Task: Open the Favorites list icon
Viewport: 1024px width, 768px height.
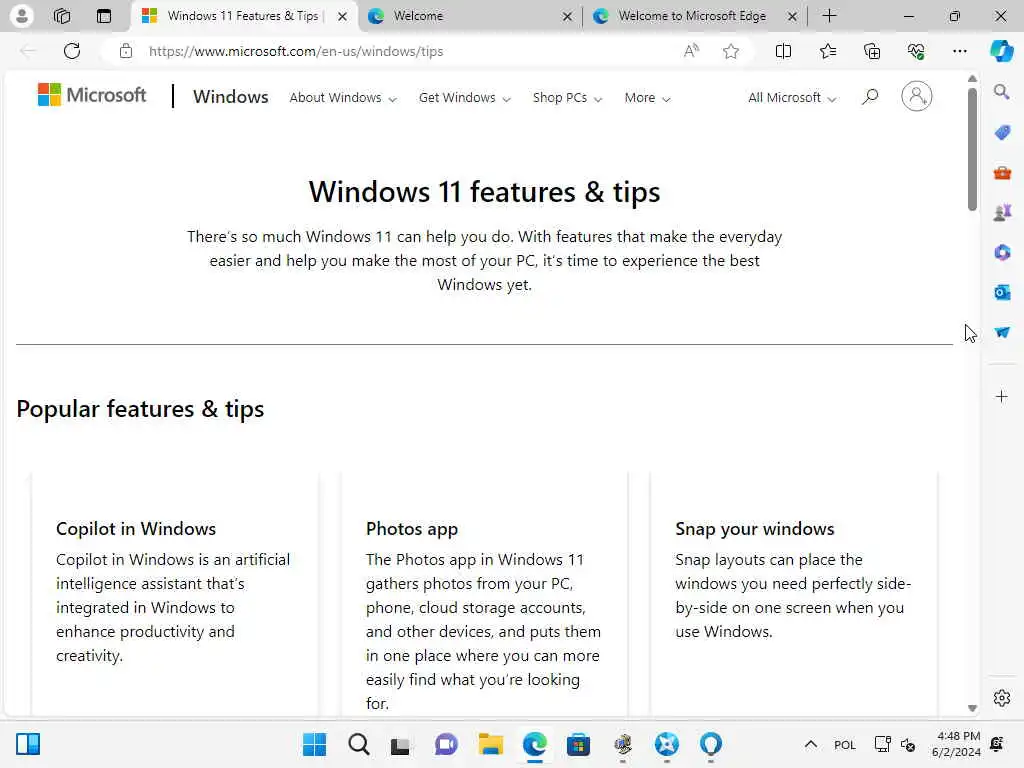Action: (827, 51)
